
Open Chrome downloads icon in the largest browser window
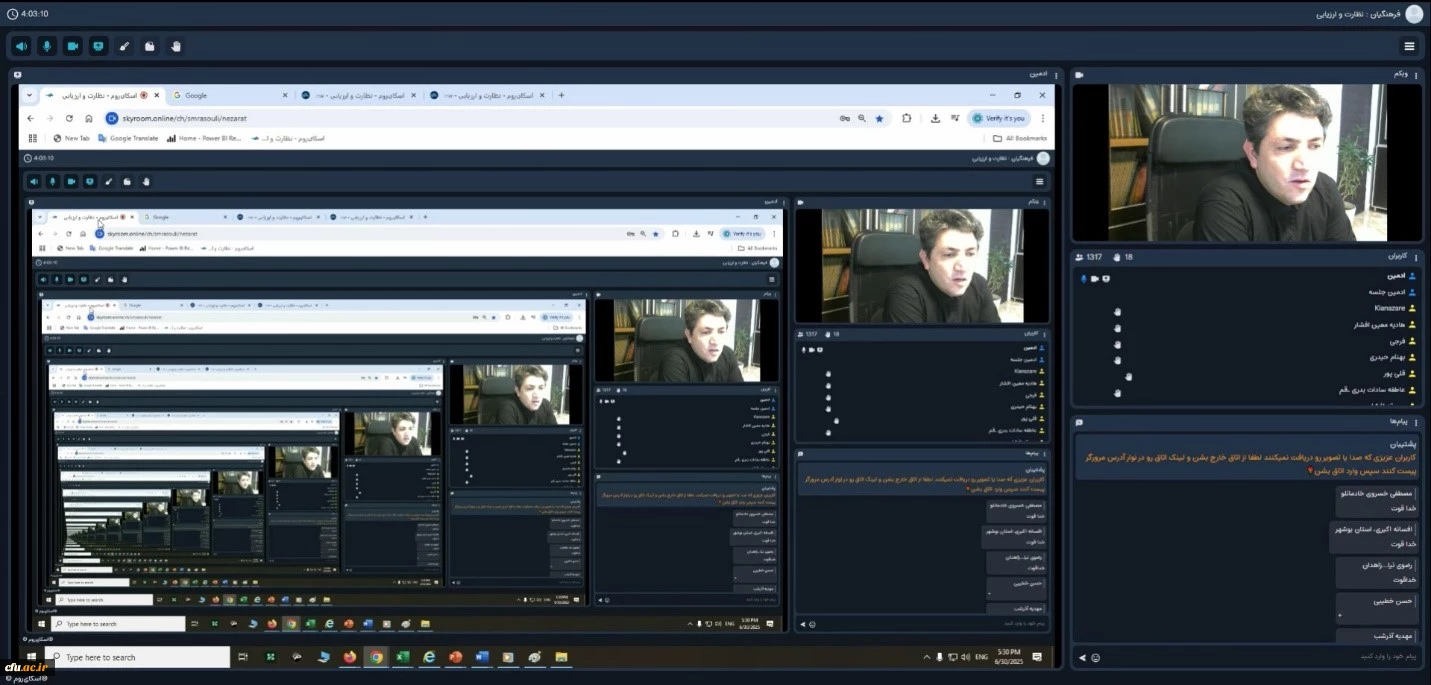pyautogui.click(x=934, y=118)
